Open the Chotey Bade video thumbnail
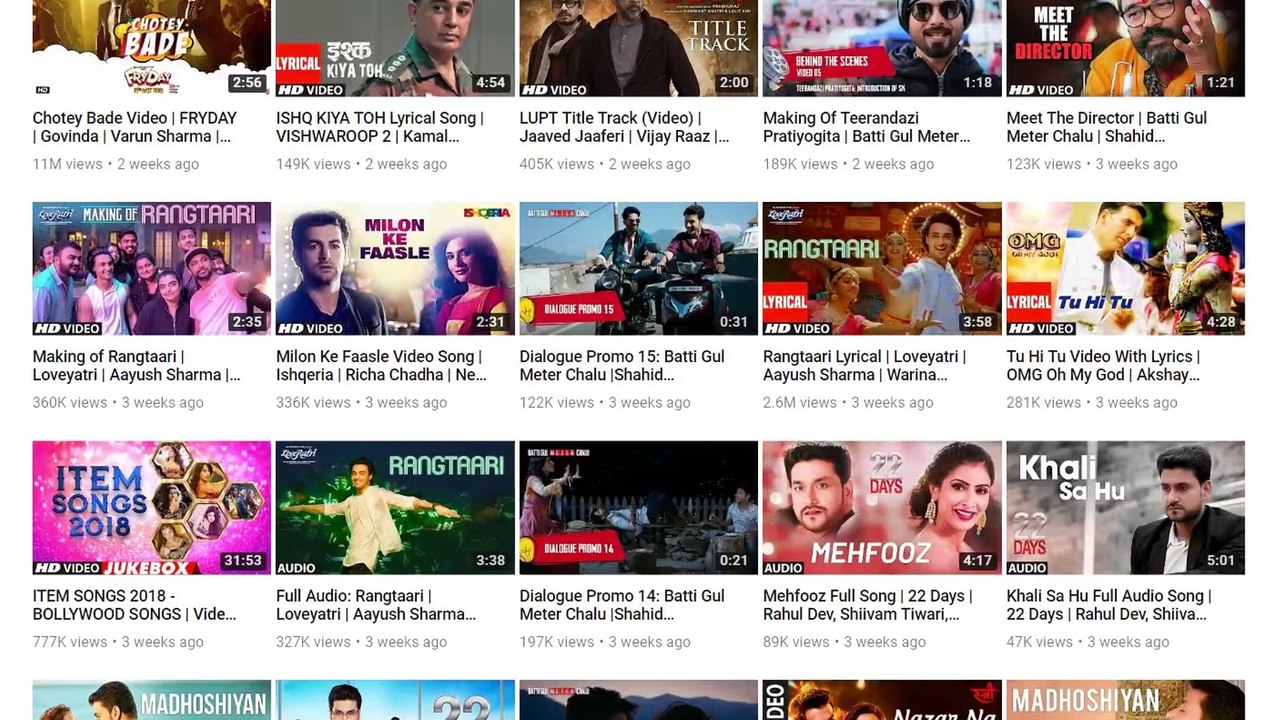This screenshot has width=1280, height=720. (x=151, y=48)
